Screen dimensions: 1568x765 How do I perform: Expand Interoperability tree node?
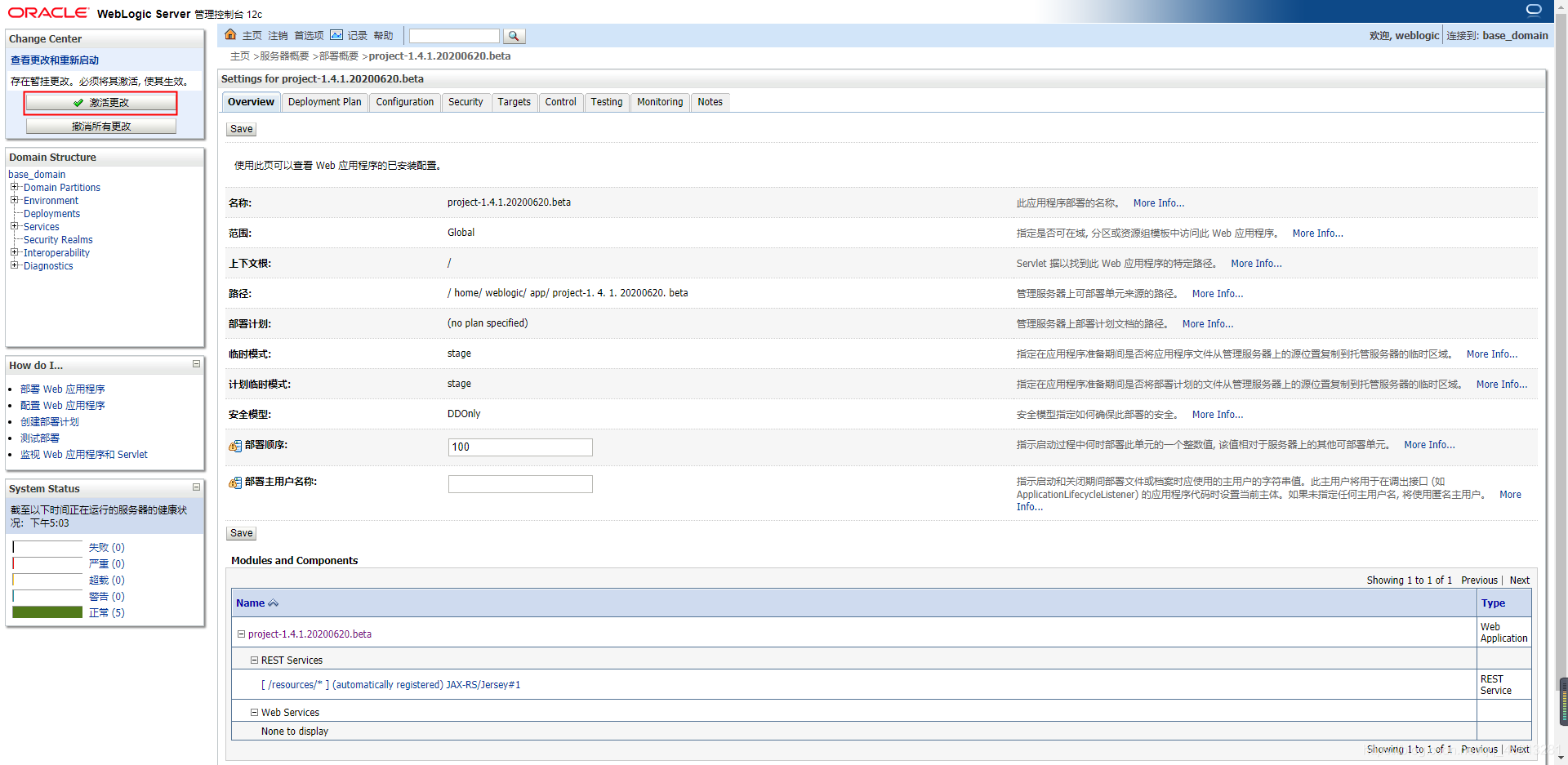(x=14, y=252)
